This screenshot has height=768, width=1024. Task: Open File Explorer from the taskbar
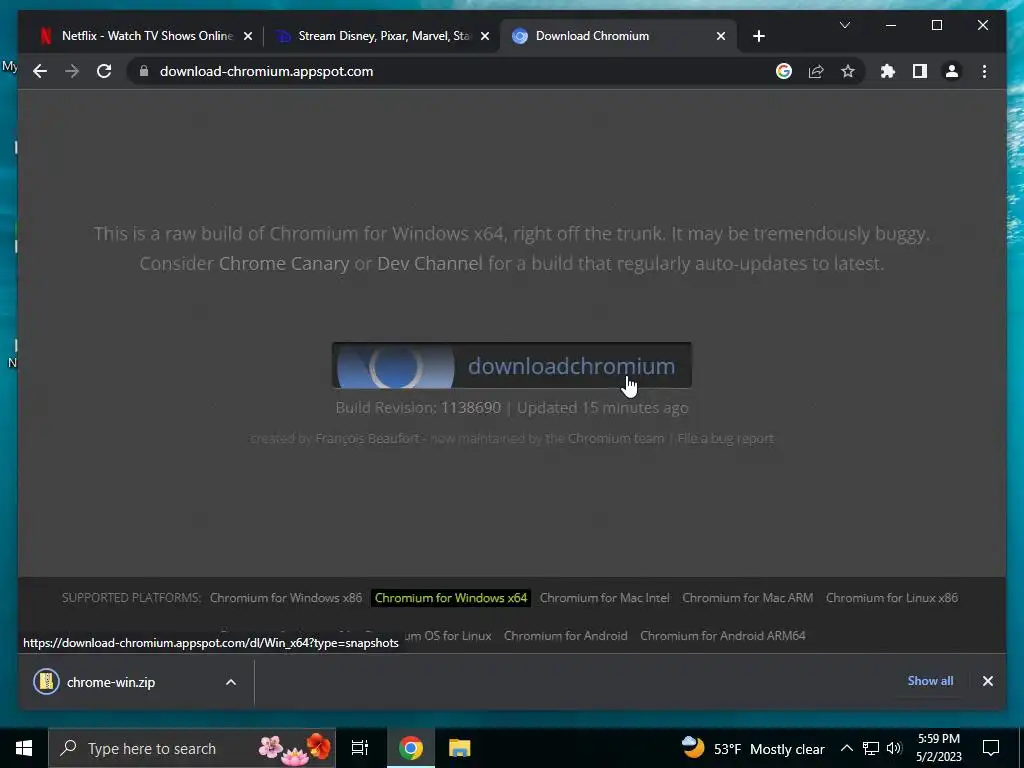(x=460, y=748)
